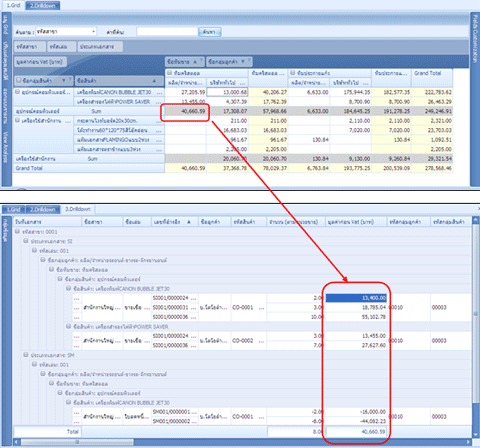Open the search-by combo box dropdown
The height and width of the screenshot is (448, 480).
[x=94, y=32]
